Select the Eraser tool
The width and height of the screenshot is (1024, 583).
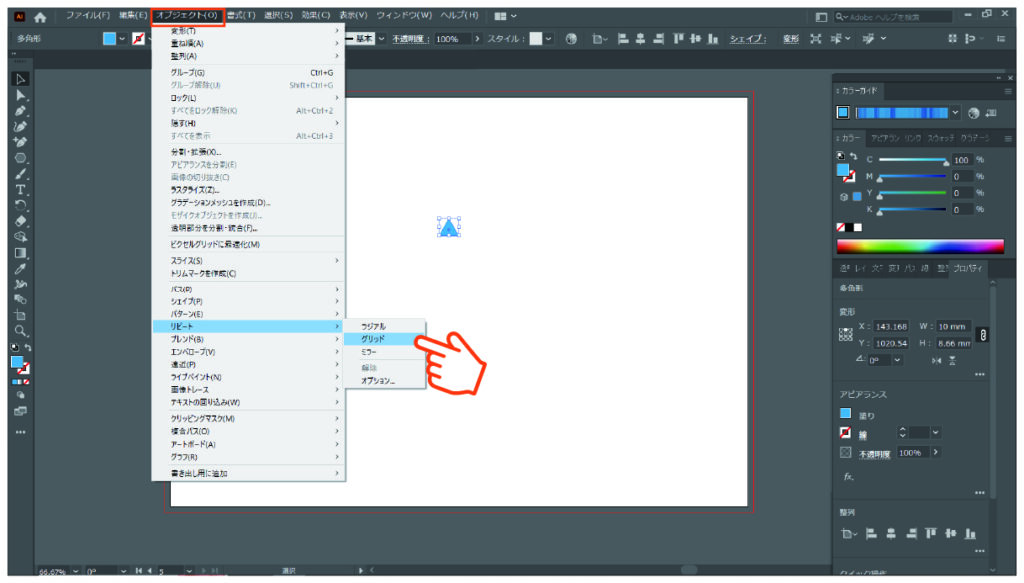coord(20,221)
